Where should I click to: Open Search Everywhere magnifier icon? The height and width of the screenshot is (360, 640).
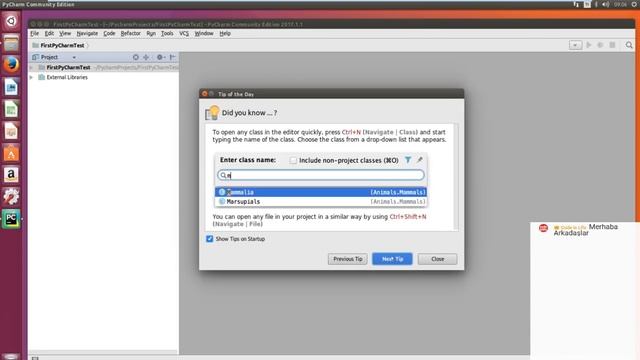[x=629, y=45]
